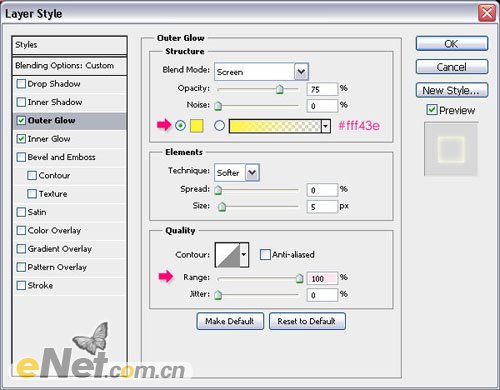Close the Layer Style dialog
Viewport: 500px width, 390px height.
pyautogui.click(x=487, y=13)
